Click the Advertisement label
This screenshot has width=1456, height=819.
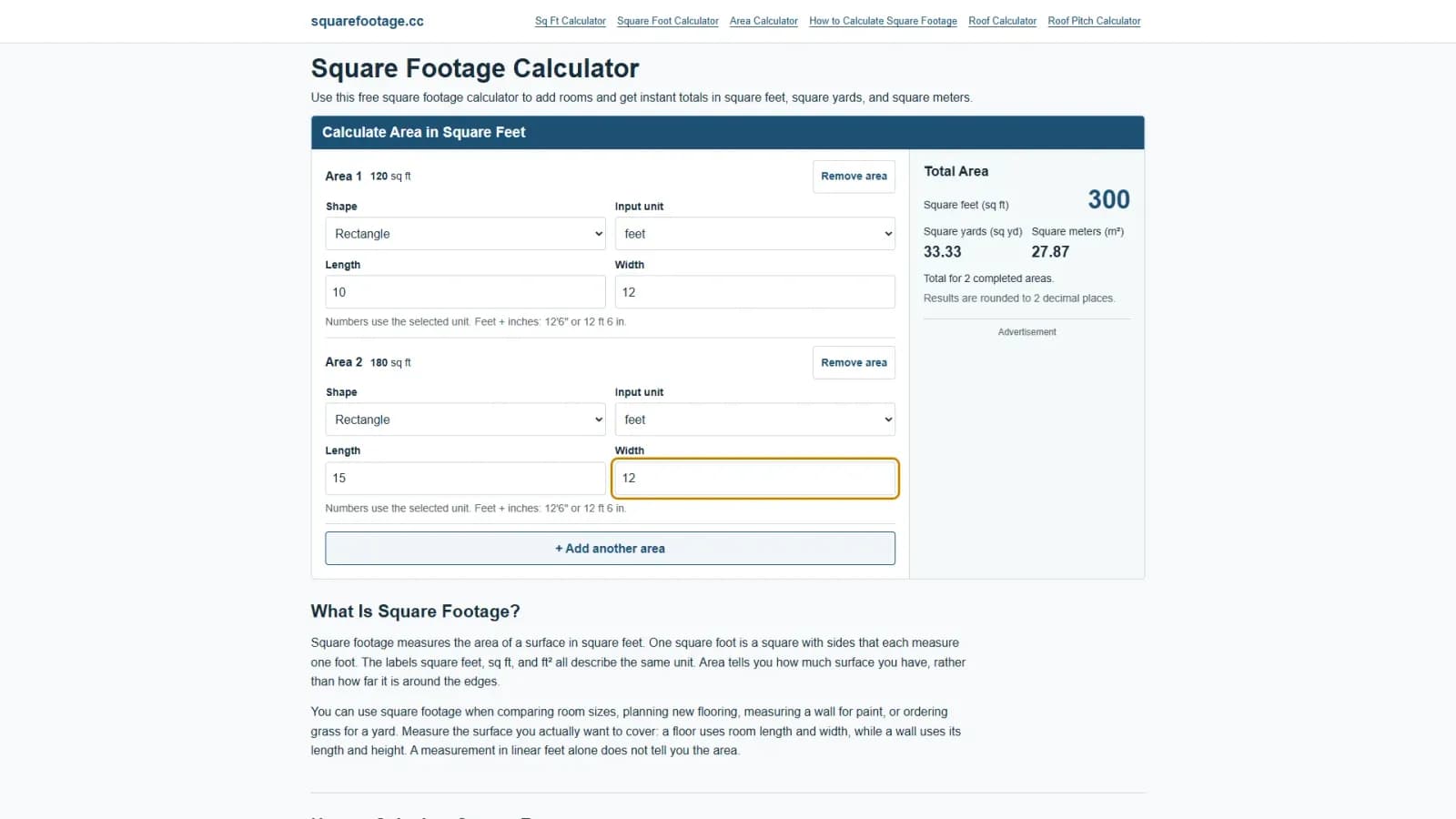pos(1027,332)
